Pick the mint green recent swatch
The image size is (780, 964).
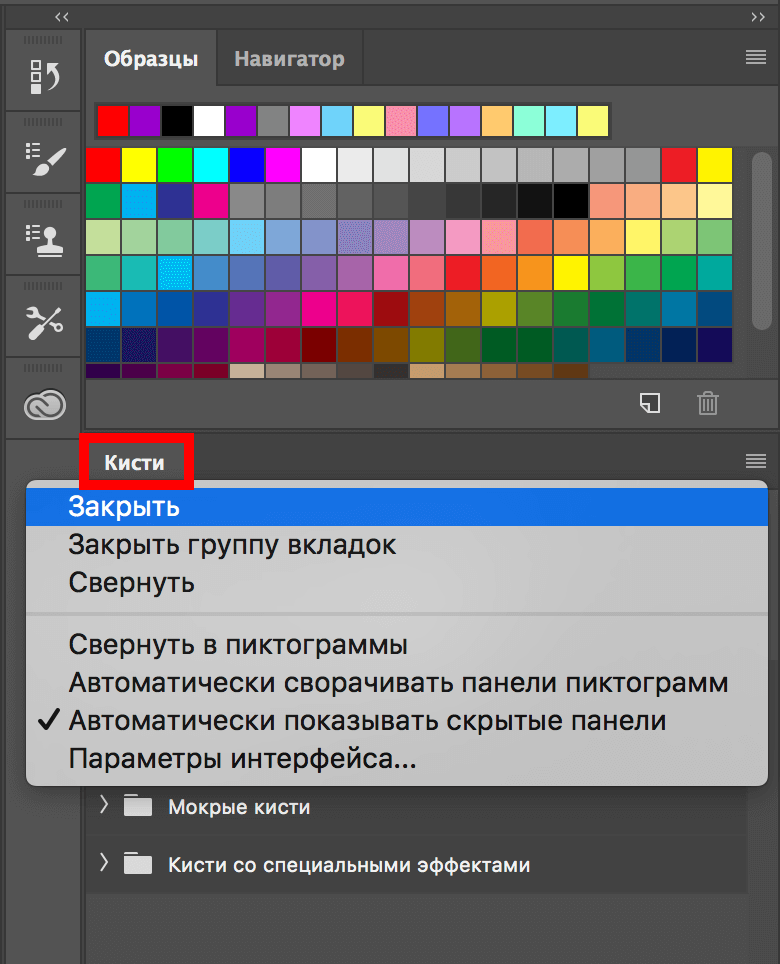click(x=529, y=120)
